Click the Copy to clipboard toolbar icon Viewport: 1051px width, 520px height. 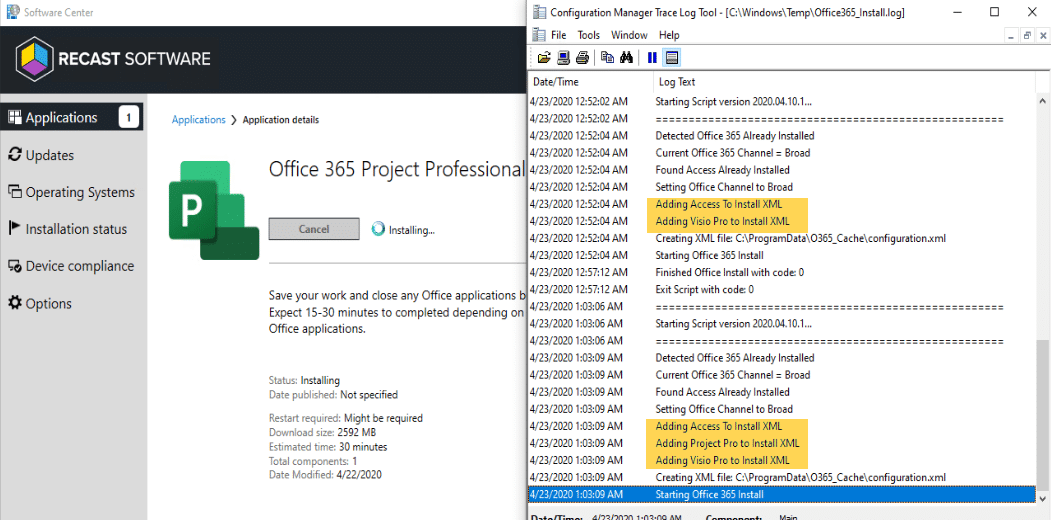pyautogui.click(x=607, y=57)
